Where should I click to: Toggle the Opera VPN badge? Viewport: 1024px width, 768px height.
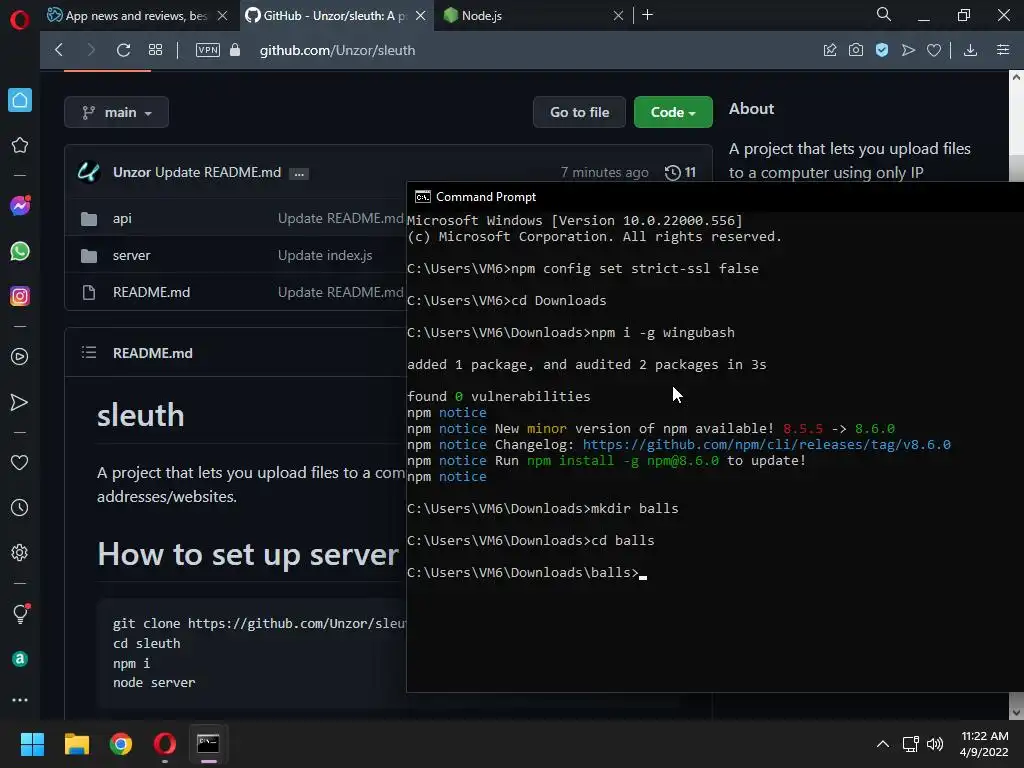point(208,50)
